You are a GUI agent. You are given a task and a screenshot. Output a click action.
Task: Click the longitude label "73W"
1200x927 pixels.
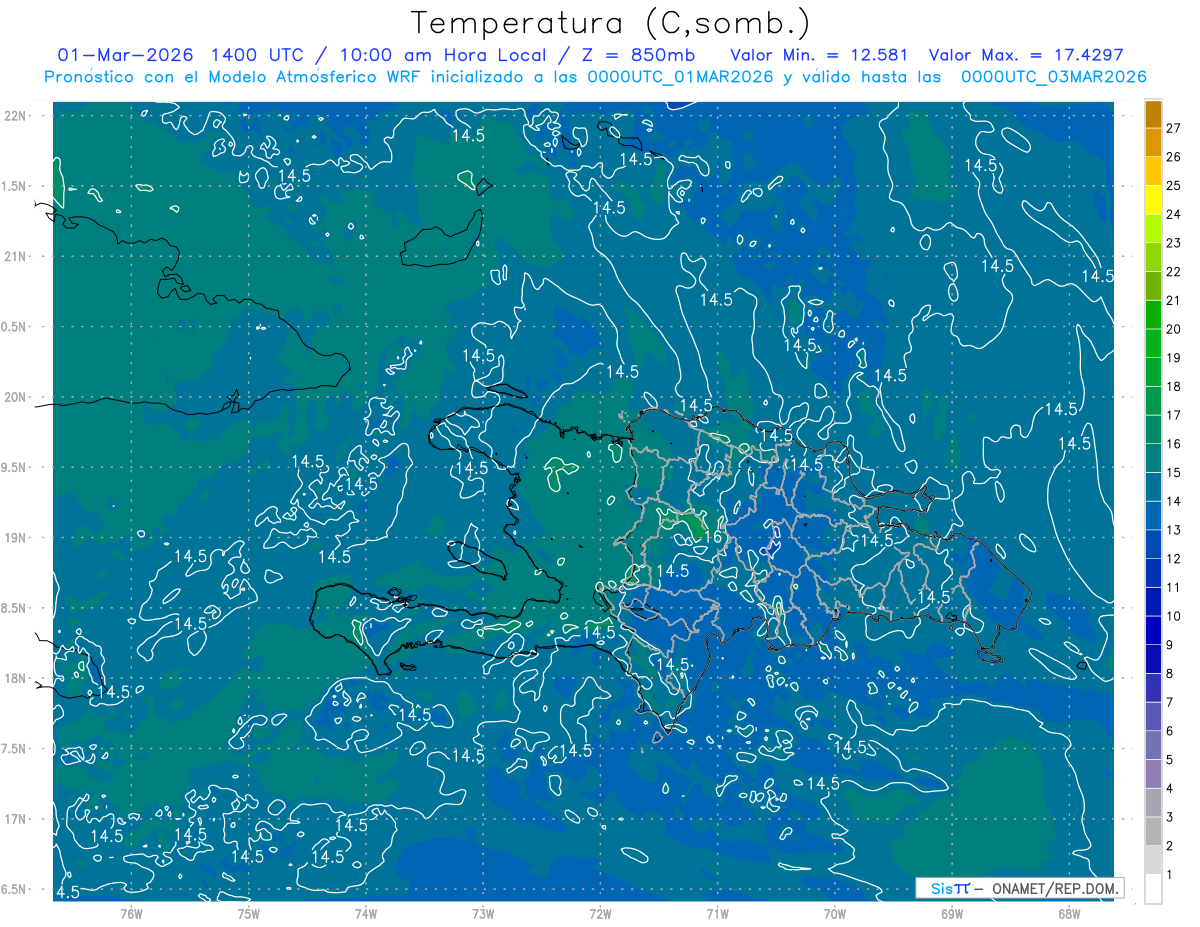483,914
